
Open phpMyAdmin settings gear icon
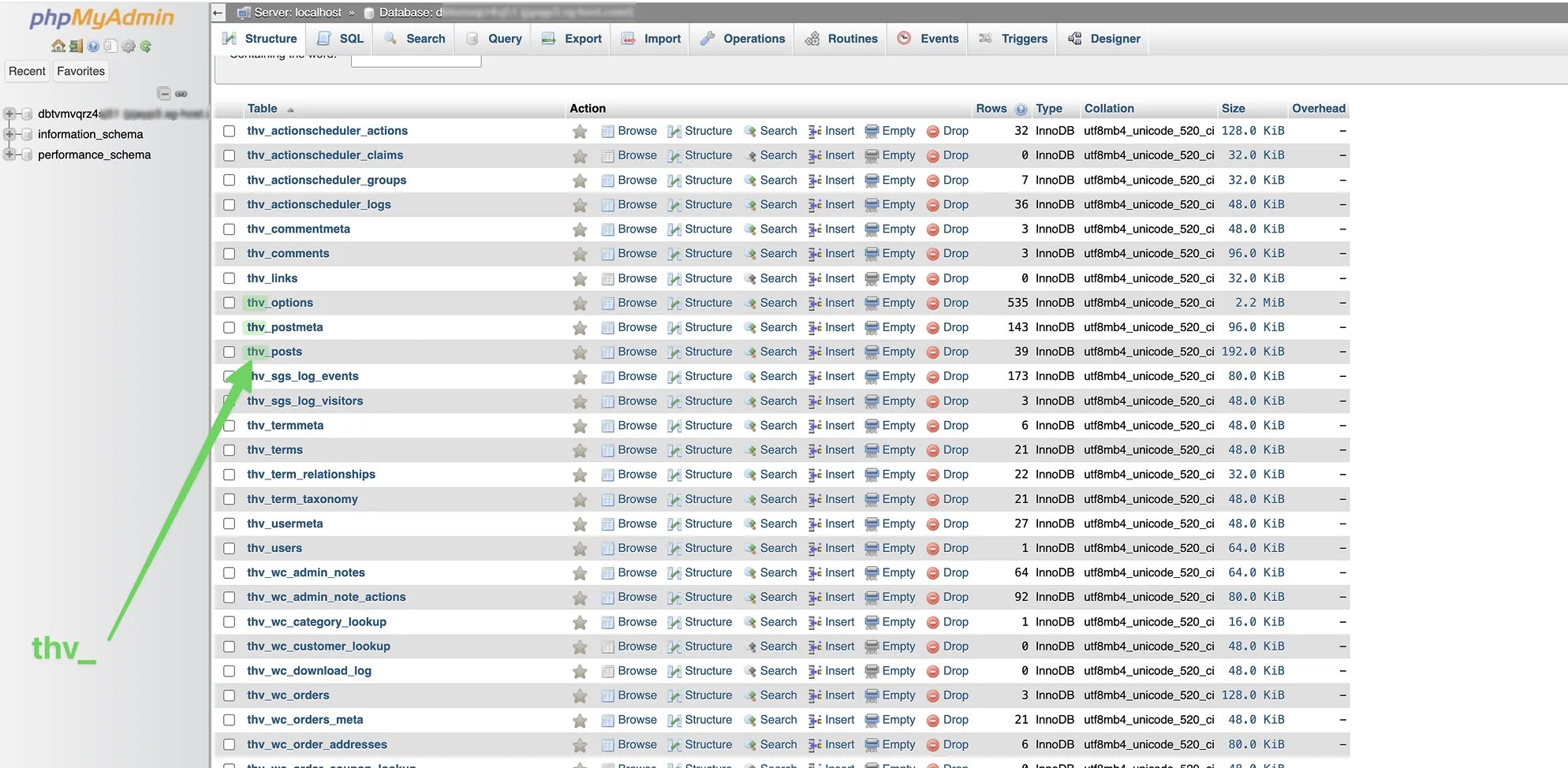[x=129, y=46]
